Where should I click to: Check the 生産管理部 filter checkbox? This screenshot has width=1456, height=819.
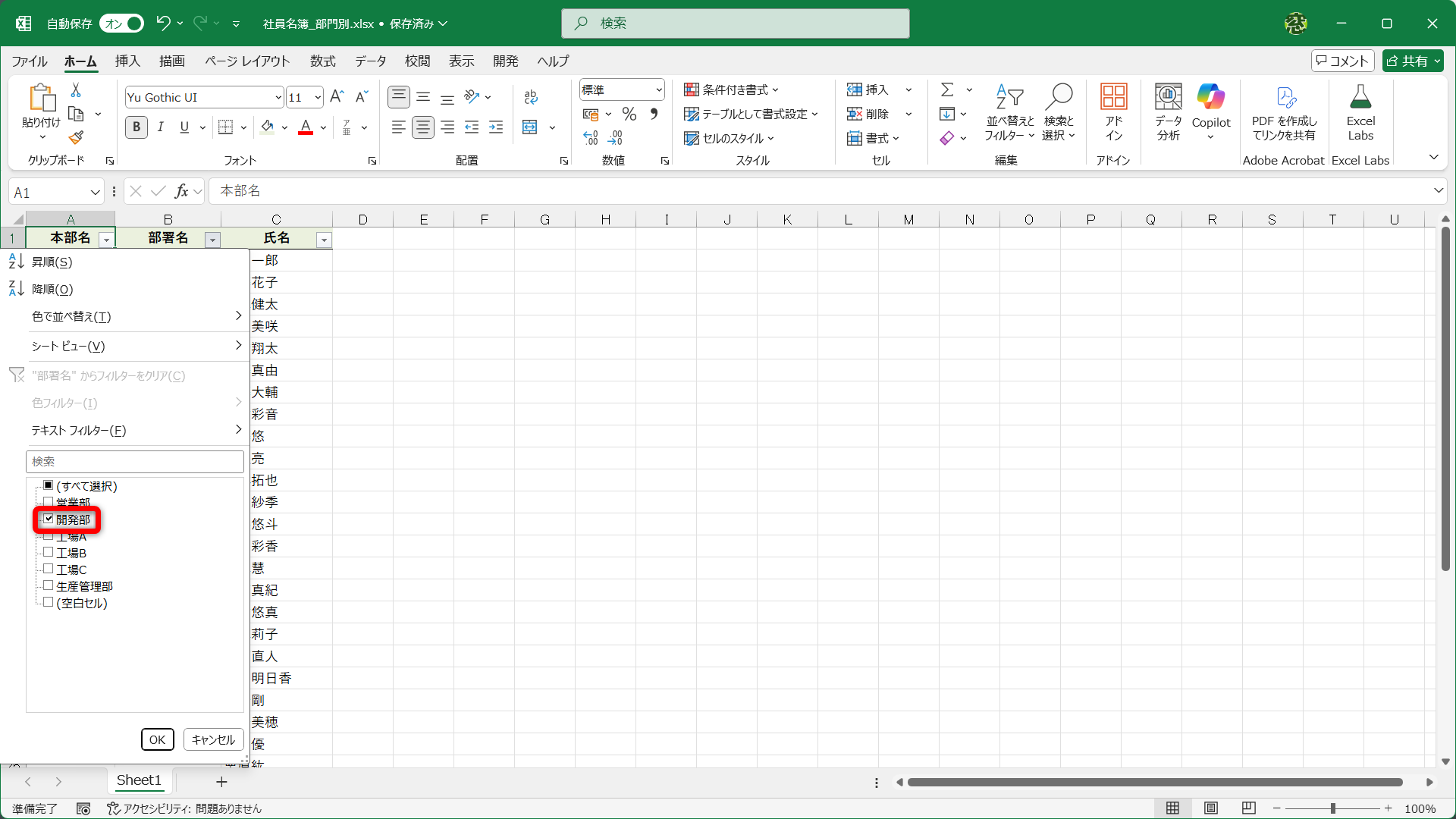49,586
